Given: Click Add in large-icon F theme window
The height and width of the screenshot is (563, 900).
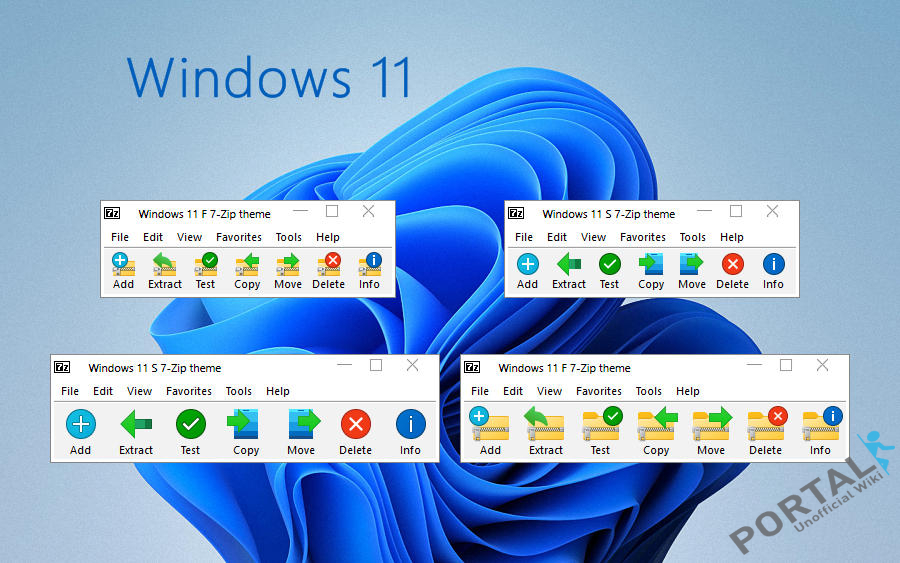Looking at the screenshot, I should click(490, 432).
